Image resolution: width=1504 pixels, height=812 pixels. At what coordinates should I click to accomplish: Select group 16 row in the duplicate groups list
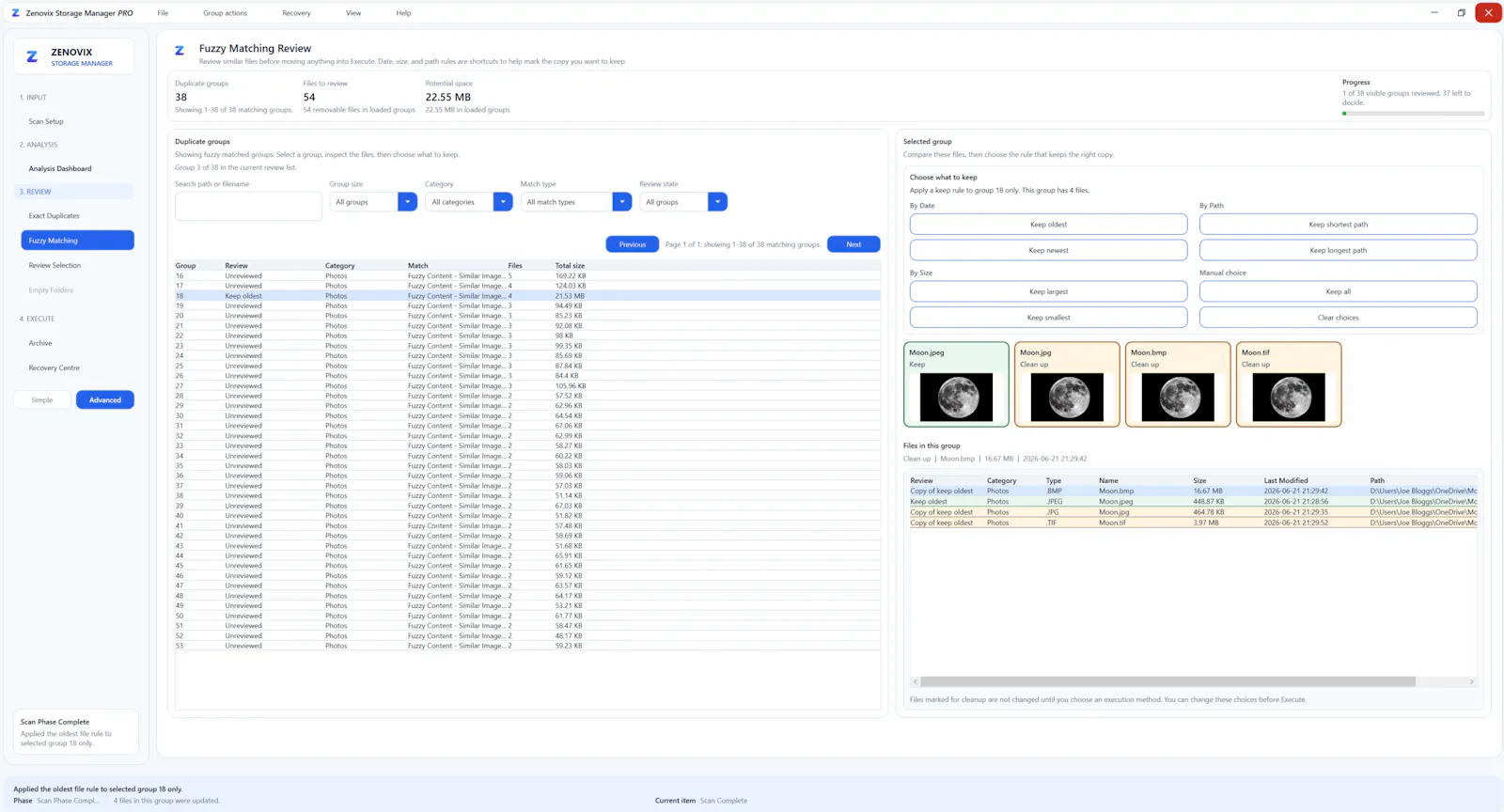527,276
